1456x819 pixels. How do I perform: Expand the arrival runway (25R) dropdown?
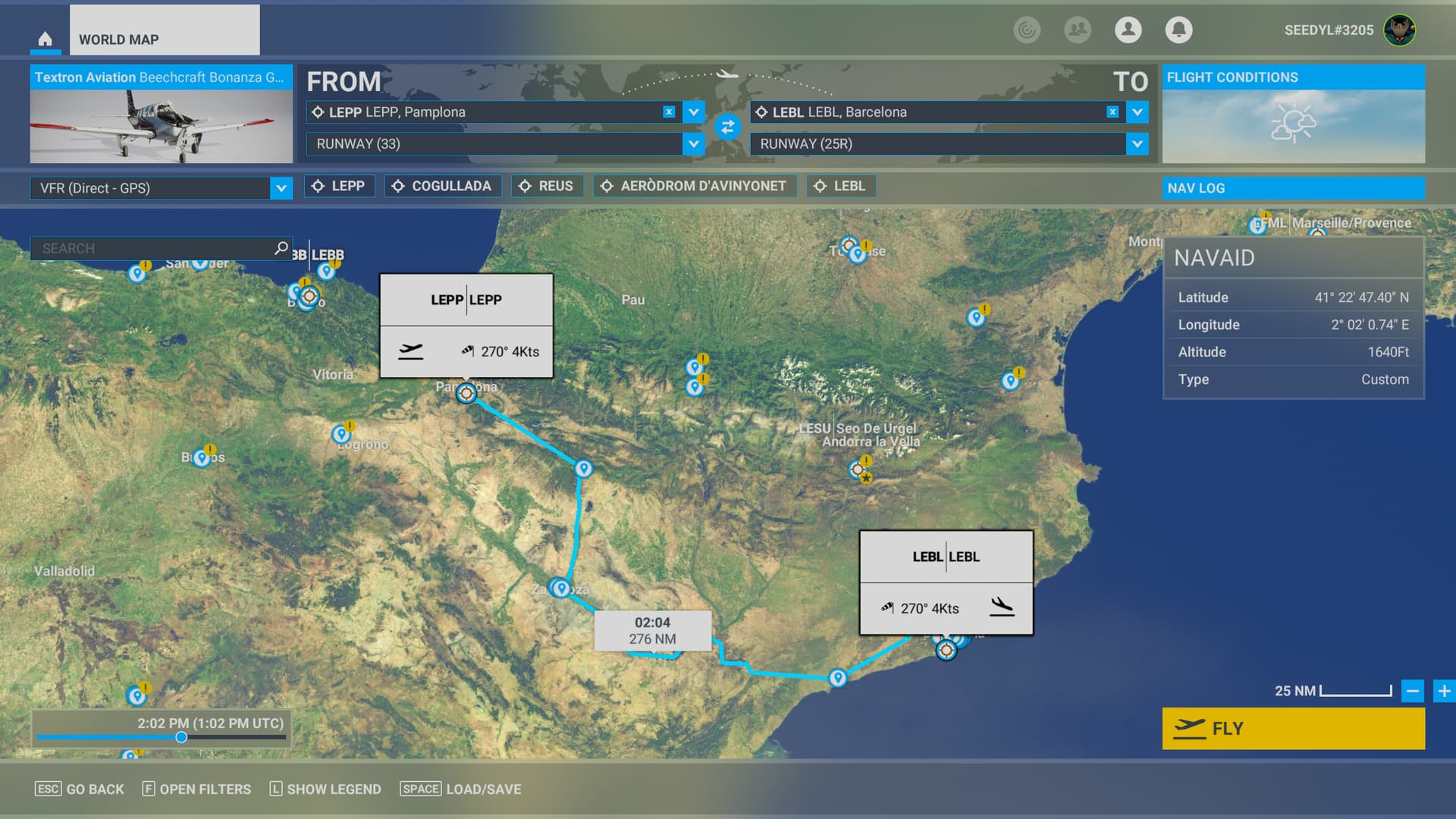(1137, 144)
